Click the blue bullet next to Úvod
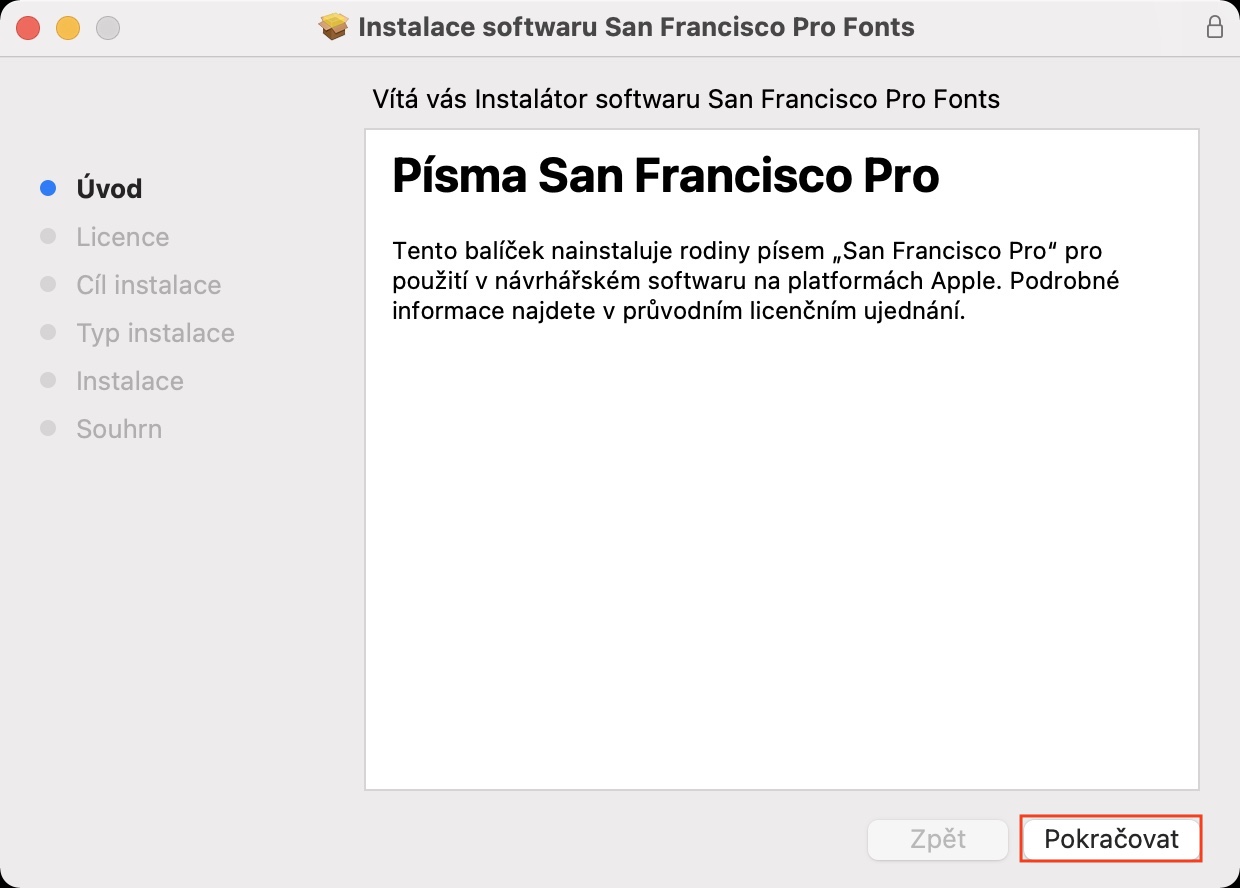This screenshot has height=888, width=1240. tap(48, 188)
